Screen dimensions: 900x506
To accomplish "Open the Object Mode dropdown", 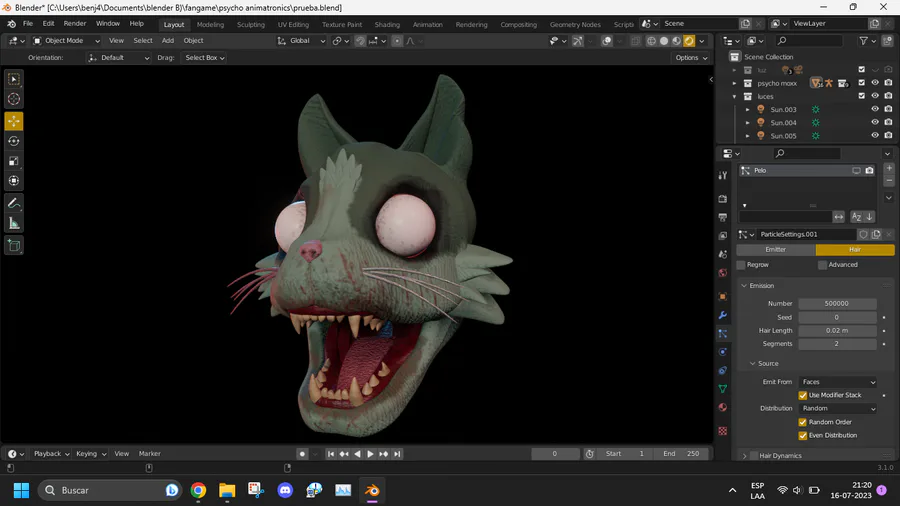I will pyautogui.click(x=64, y=41).
